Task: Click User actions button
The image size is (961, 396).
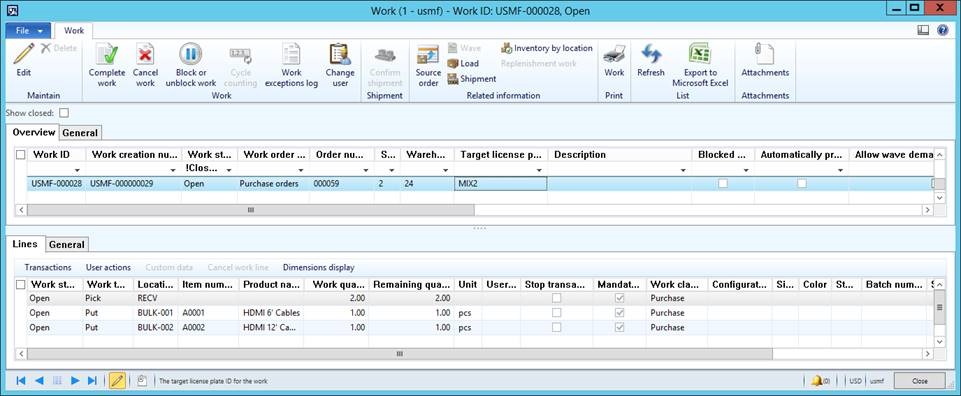Action: (108, 267)
